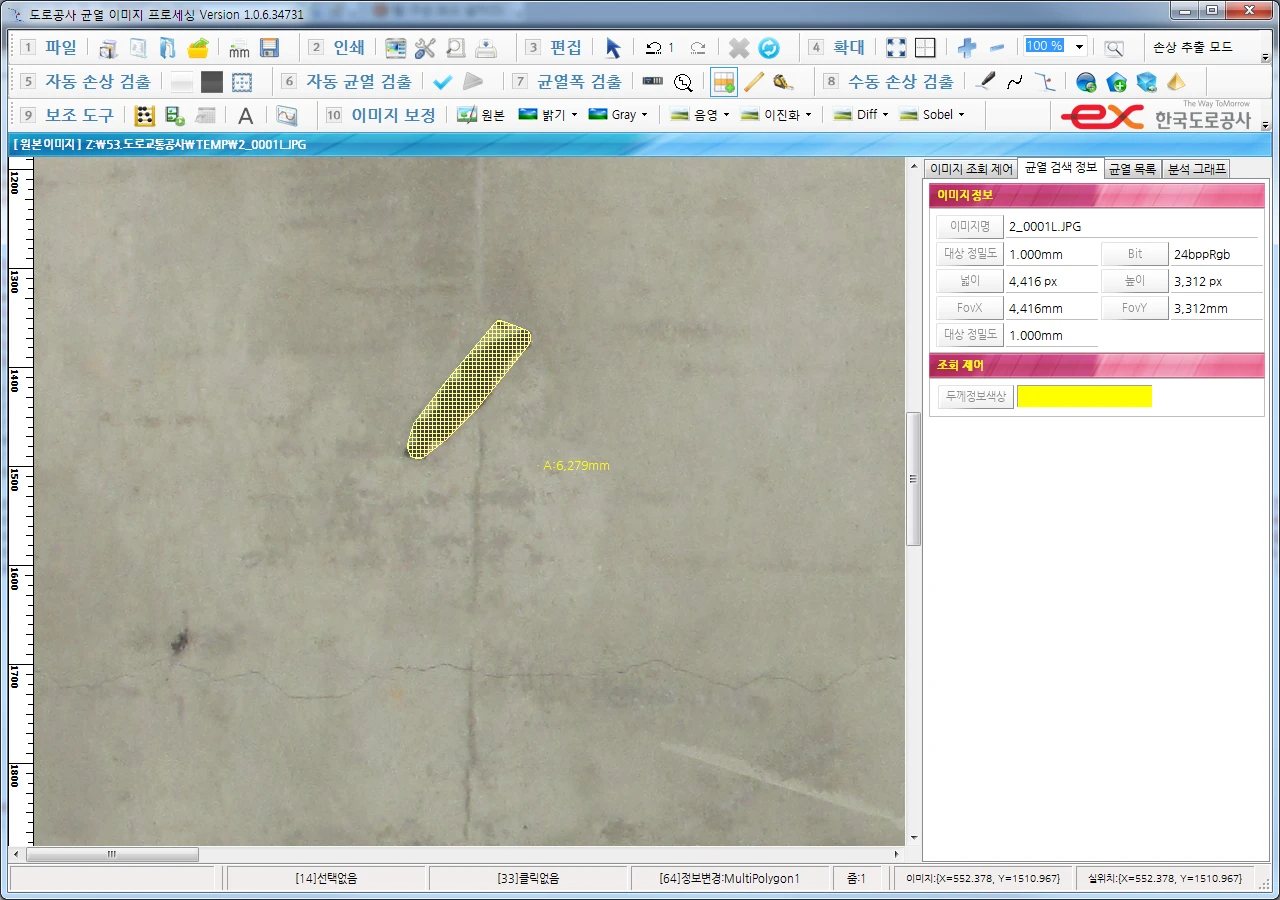Click the 손상 추출 모드 label
Image resolution: width=1280 pixels, height=900 pixels.
coord(1193,47)
